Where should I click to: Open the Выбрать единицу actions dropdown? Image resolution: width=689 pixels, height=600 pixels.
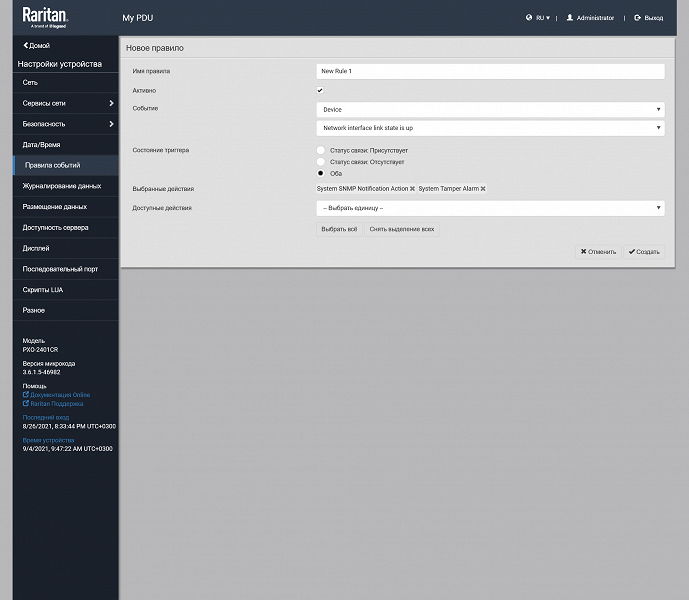(490, 208)
